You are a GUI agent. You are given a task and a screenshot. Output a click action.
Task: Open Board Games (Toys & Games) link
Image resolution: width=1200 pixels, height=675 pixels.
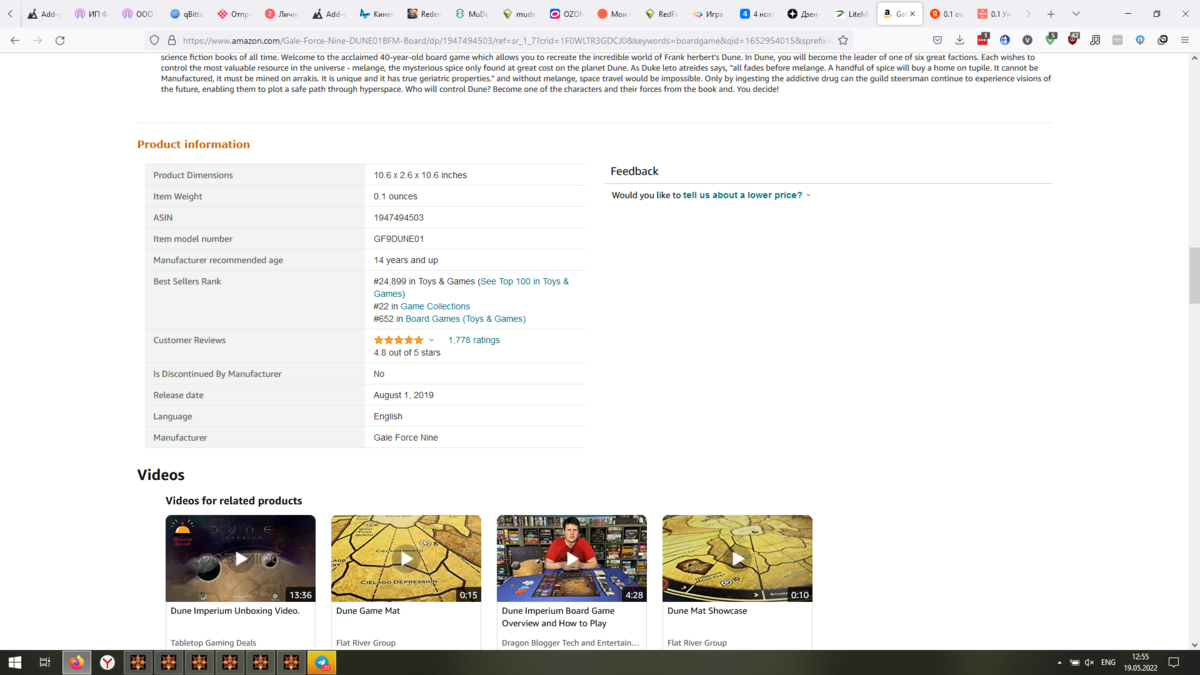[465, 319]
